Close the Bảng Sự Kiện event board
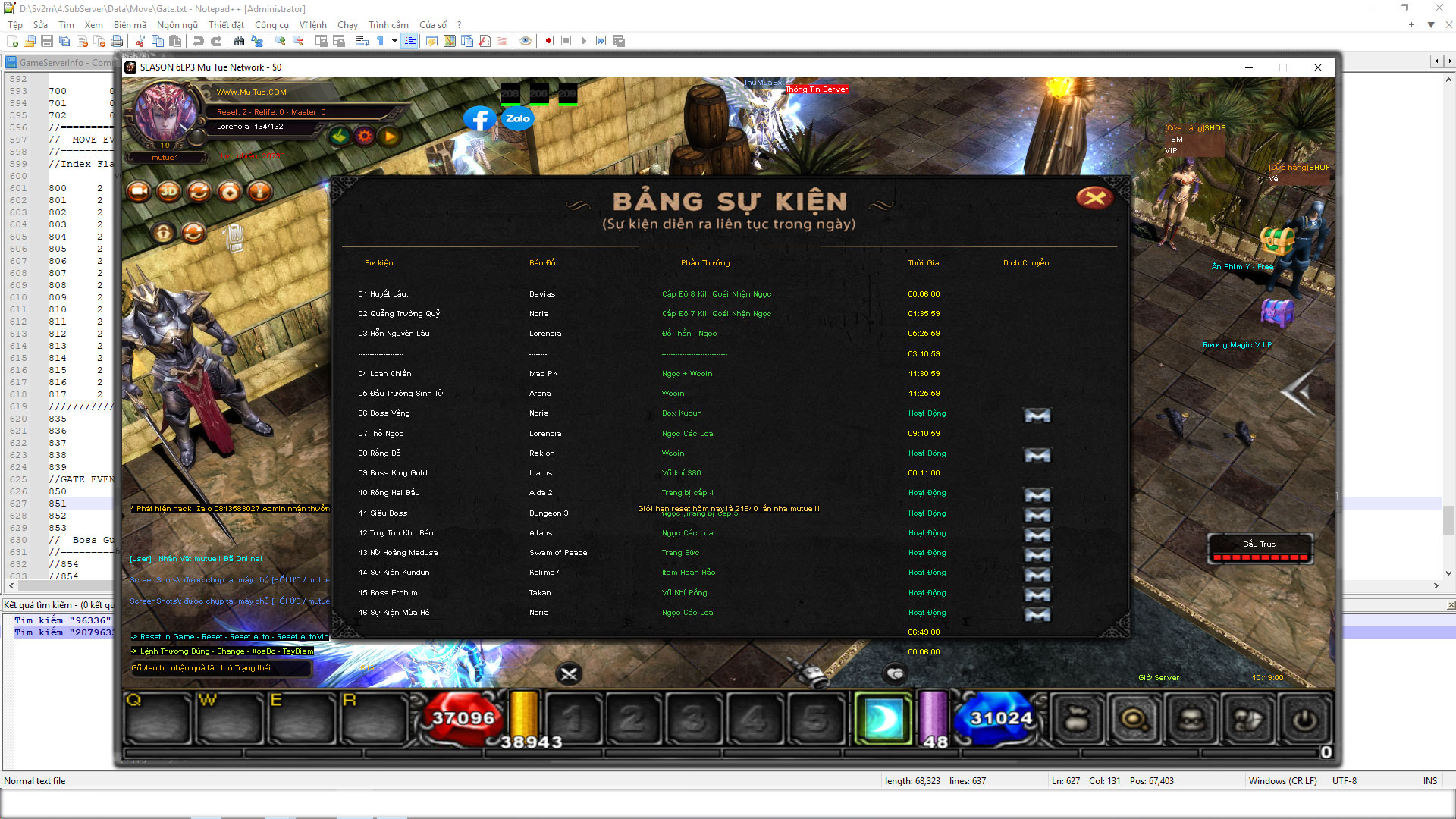This screenshot has width=1456, height=819. click(x=1094, y=198)
